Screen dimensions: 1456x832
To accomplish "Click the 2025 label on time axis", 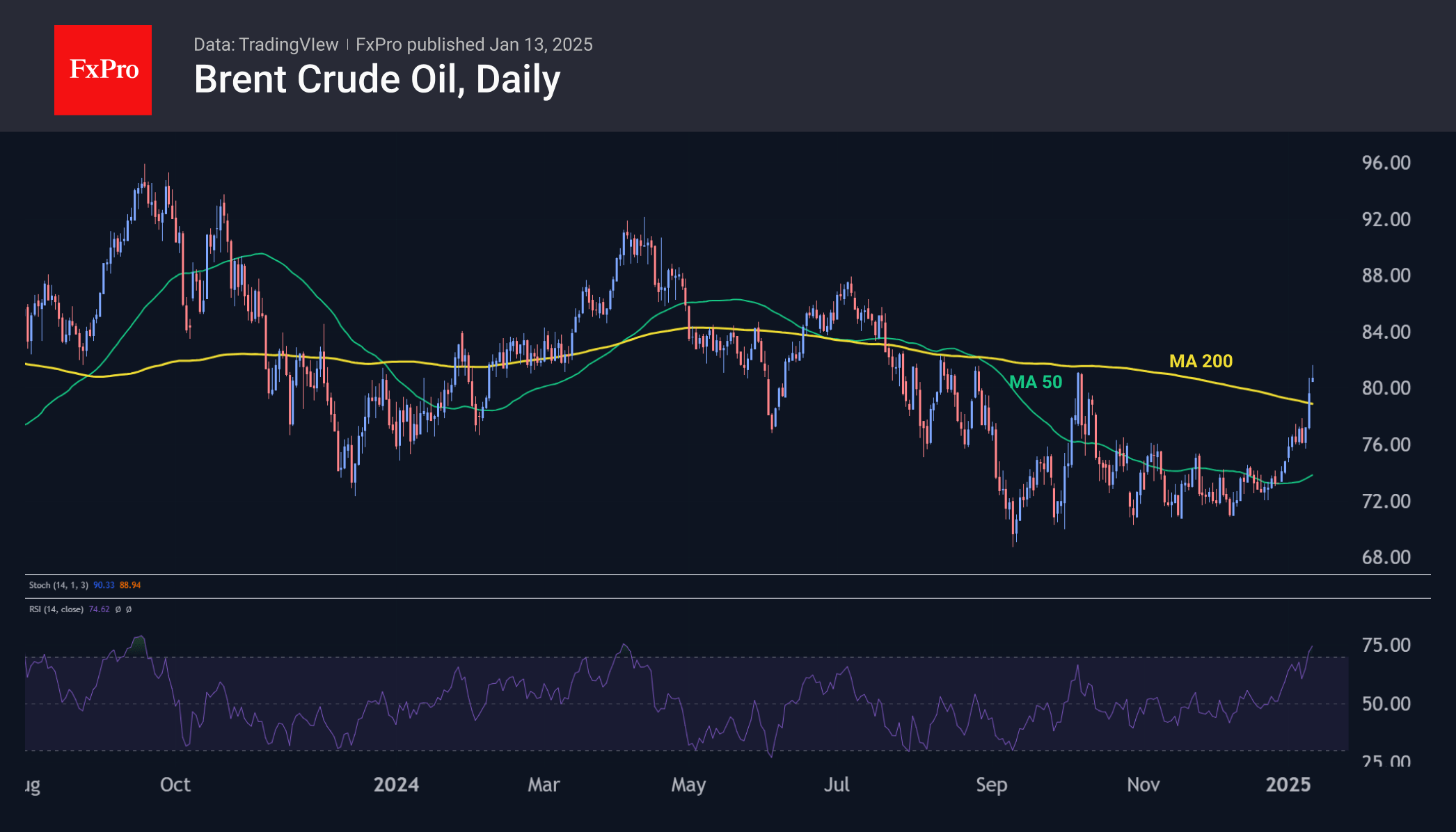I will coord(1288,785).
